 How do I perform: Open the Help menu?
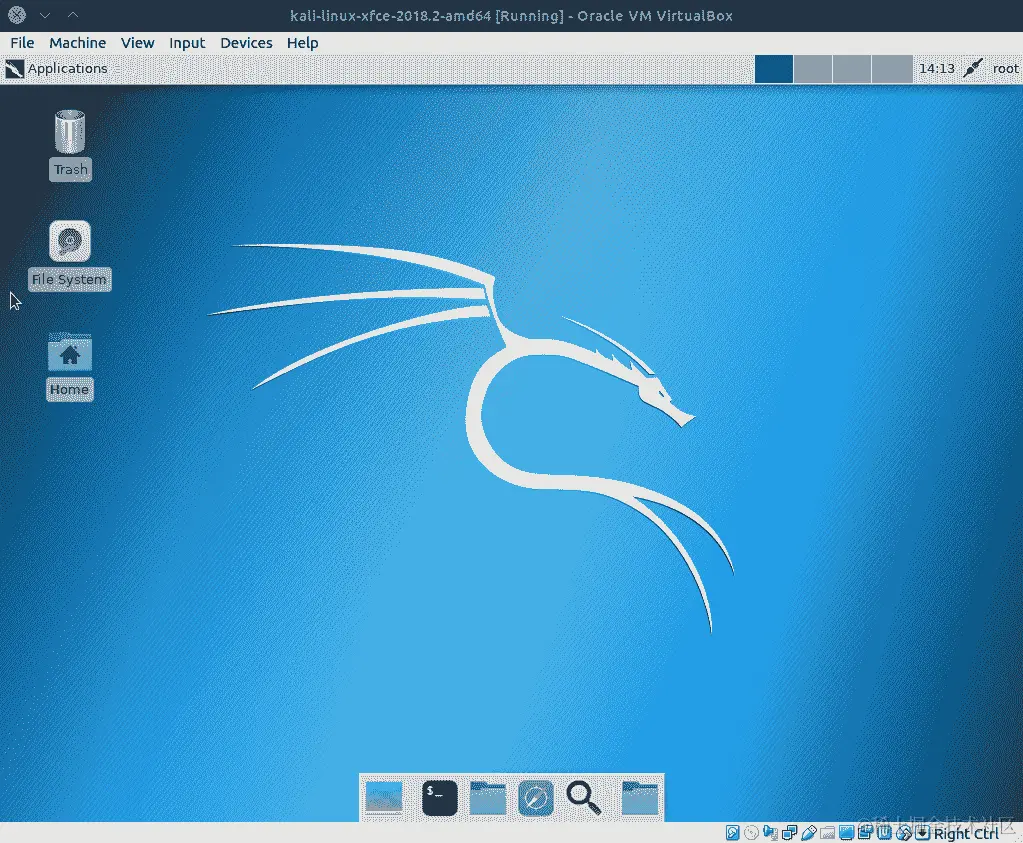tap(303, 43)
